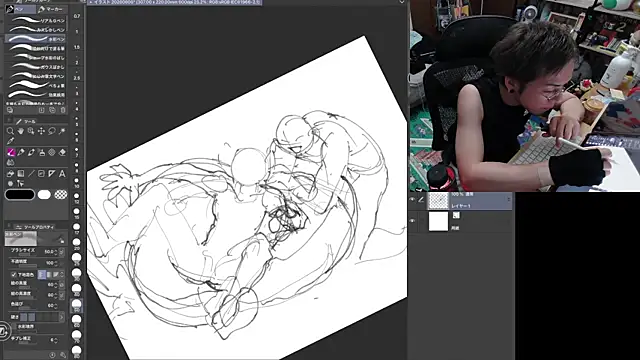The width and height of the screenshot is (640, 360).
Task: Pick the Lasso selection tool
Action: pyautogui.click(x=52, y=131)
